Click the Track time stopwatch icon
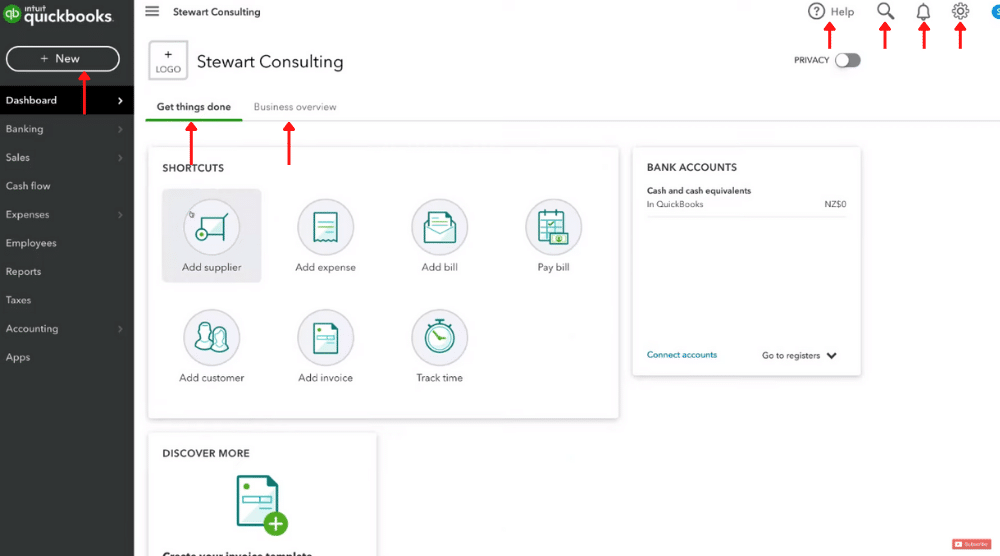The image size is (1000, 556). (x=439, y=337)
